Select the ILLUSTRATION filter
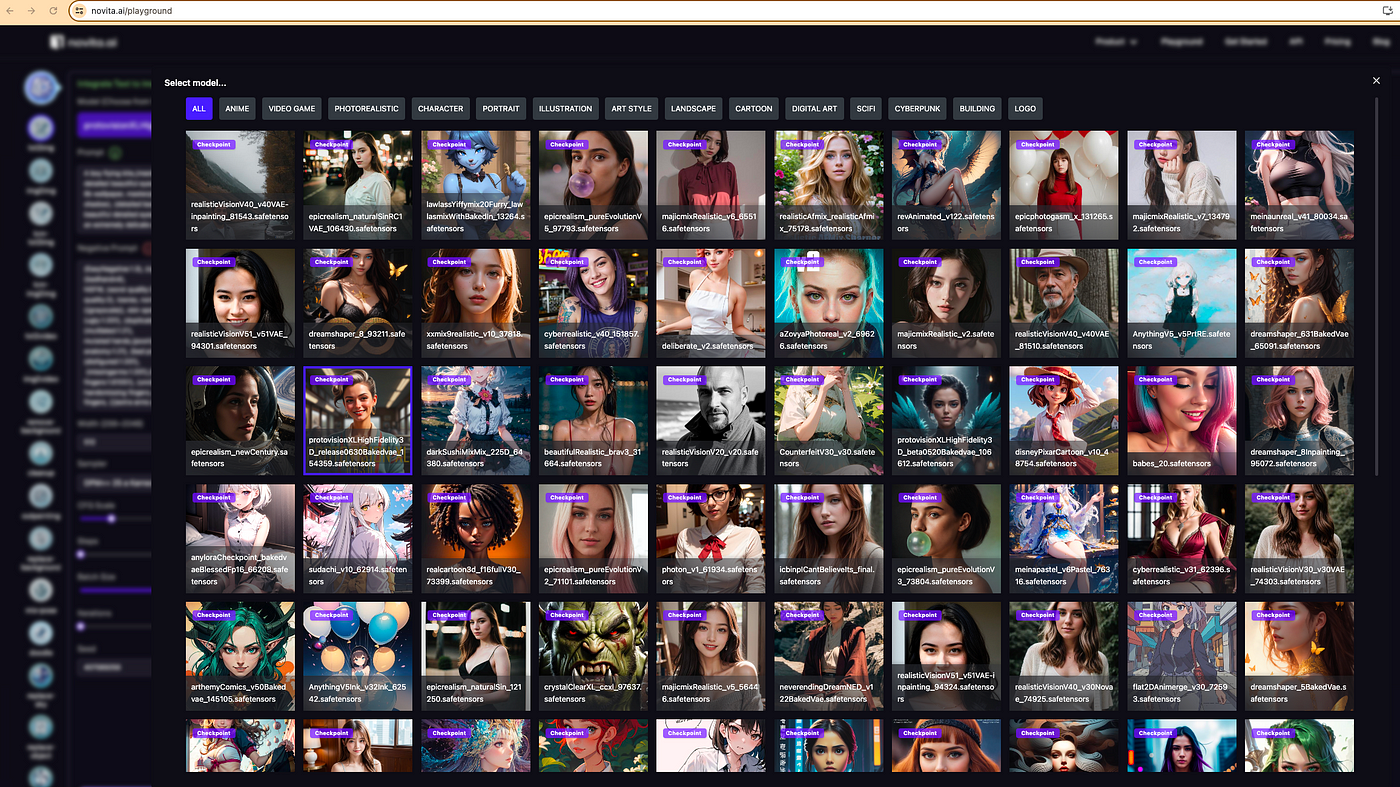 565,109
